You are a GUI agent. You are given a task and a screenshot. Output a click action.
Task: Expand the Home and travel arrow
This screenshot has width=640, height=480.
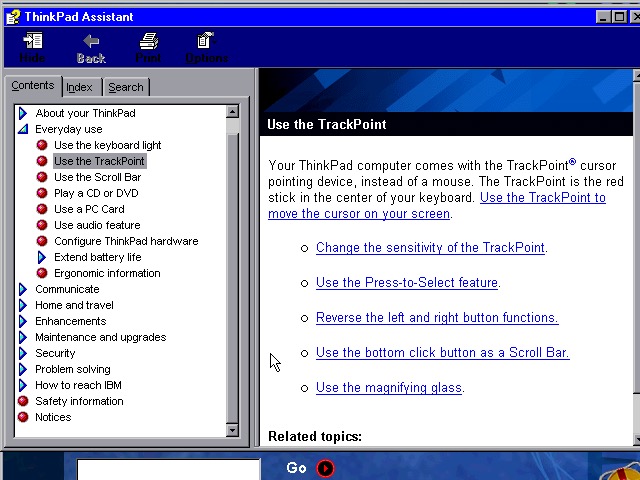click(23, 305)
